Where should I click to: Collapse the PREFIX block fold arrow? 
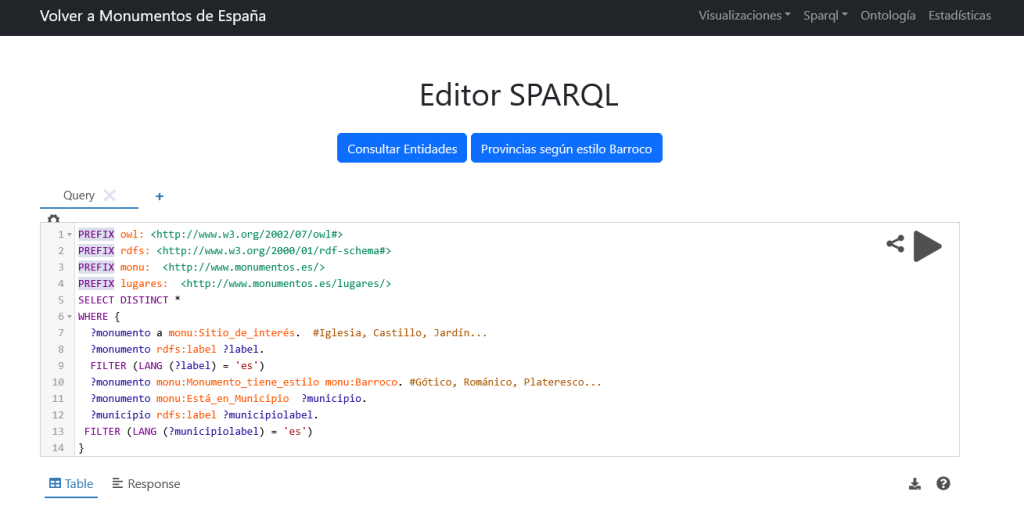[x=69, y=235]
